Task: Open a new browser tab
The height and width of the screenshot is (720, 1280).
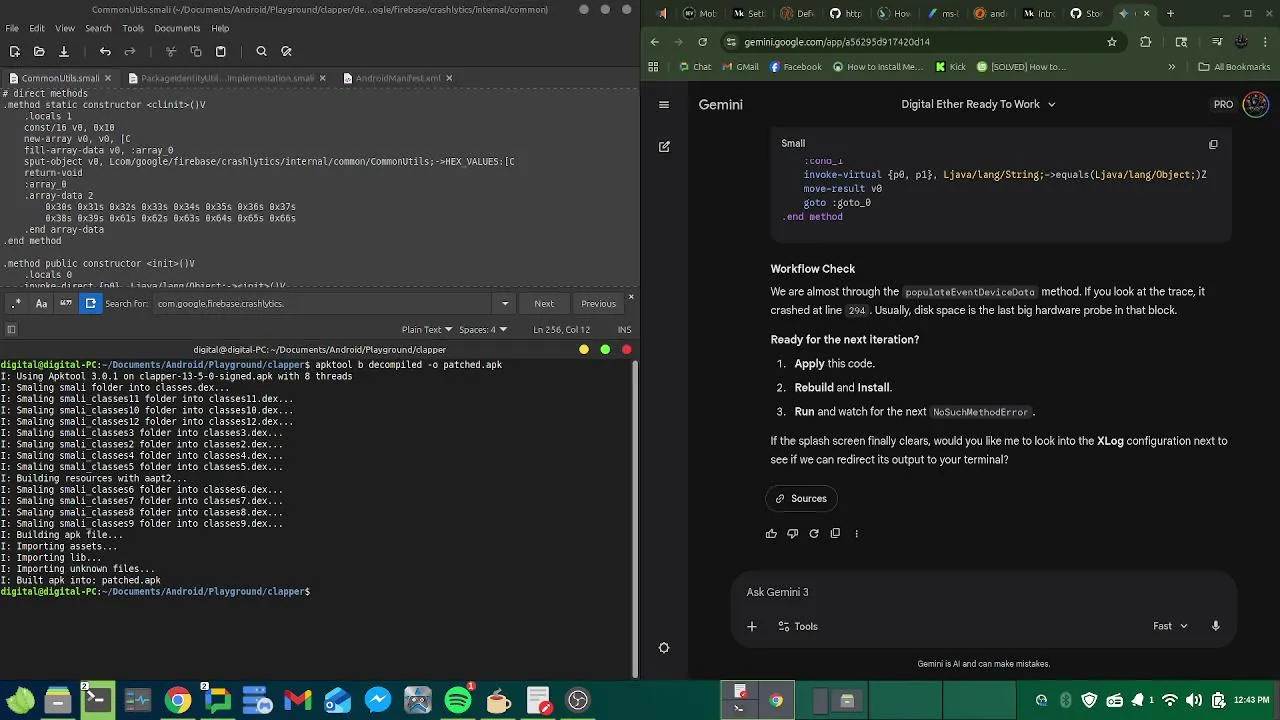Action: pos(1171,14)
